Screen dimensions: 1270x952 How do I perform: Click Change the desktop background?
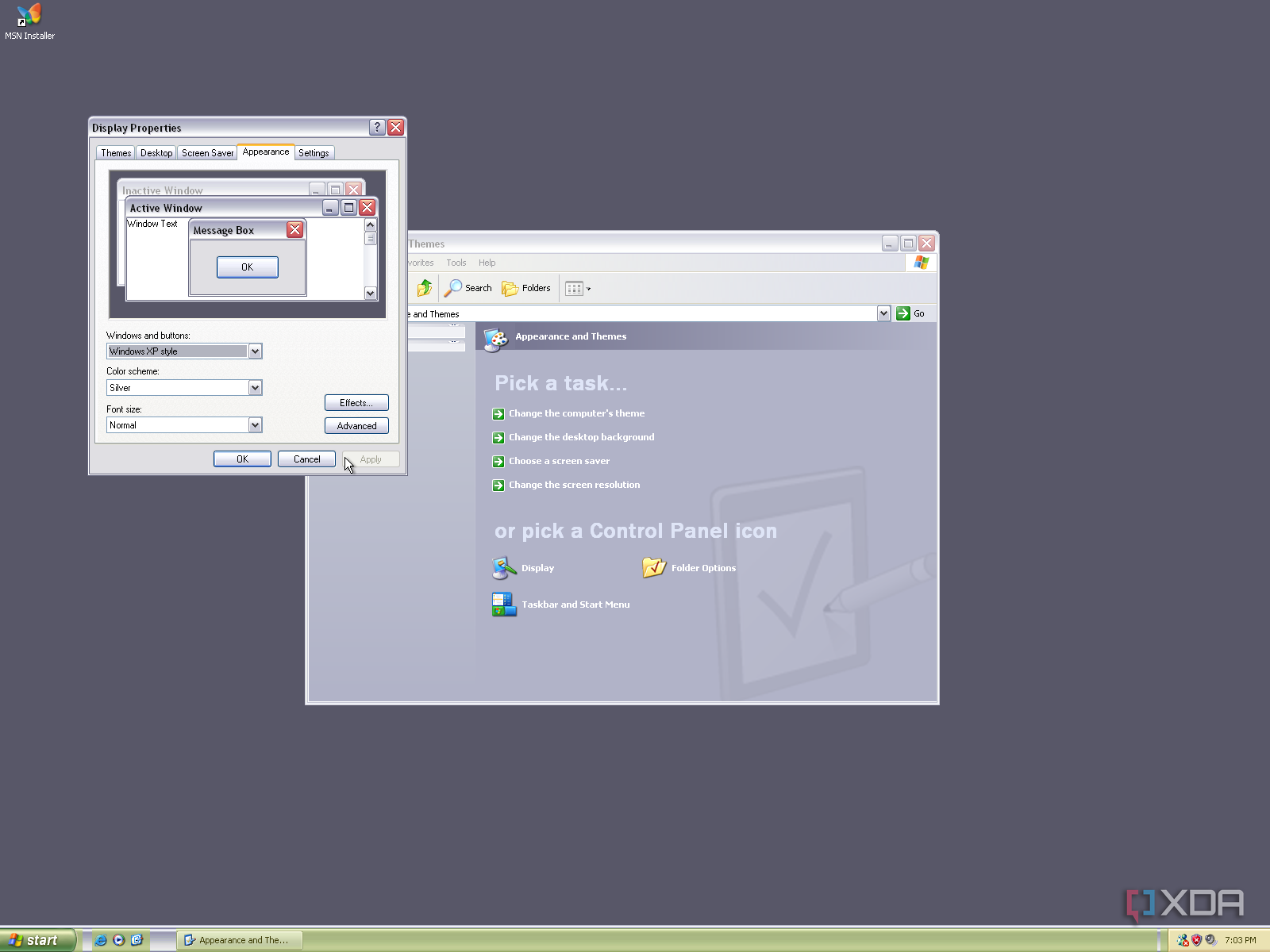tap(581, 437)
